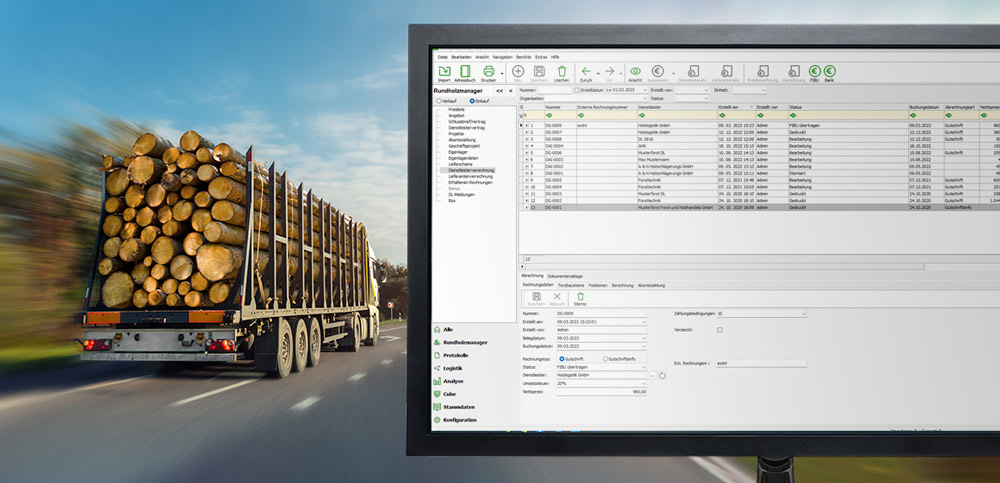Open the Logistik module in sidebar

[x=454, y=368]
